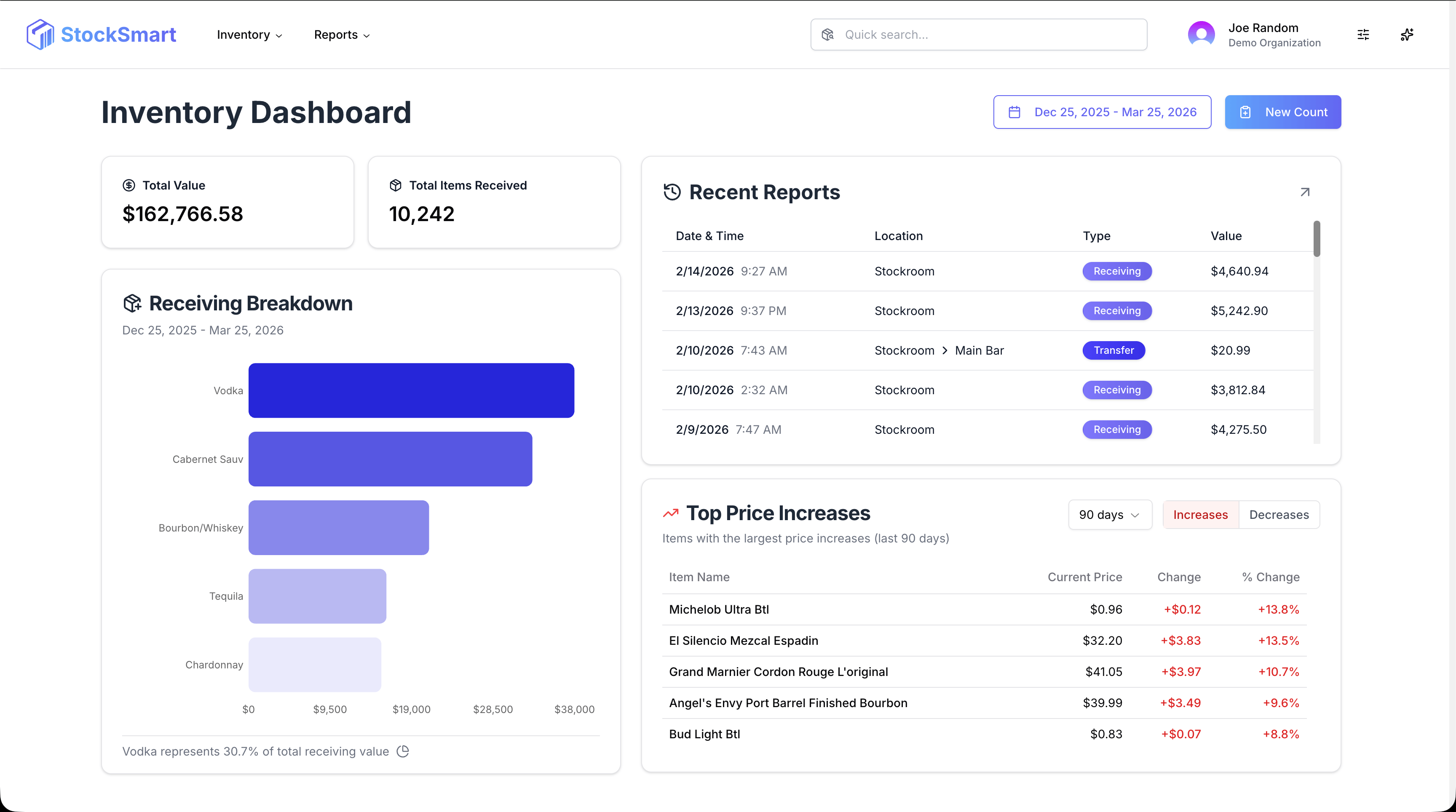Click the Total Value card
Viewport: 1456px width, 812px height.
227,202
